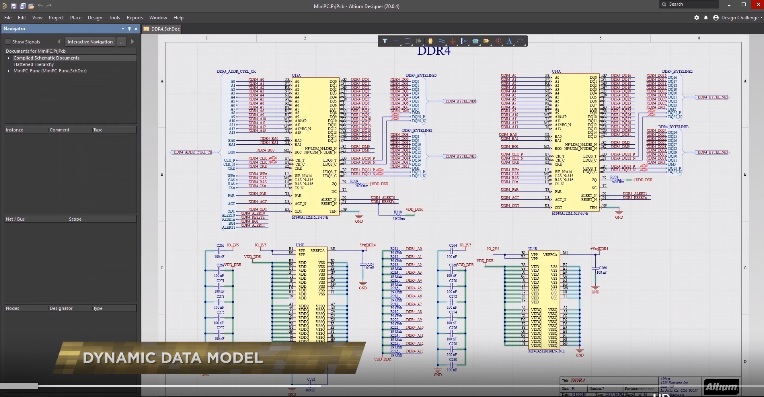
Task: Click the Save icon in title bar
Action: [14, 6]
